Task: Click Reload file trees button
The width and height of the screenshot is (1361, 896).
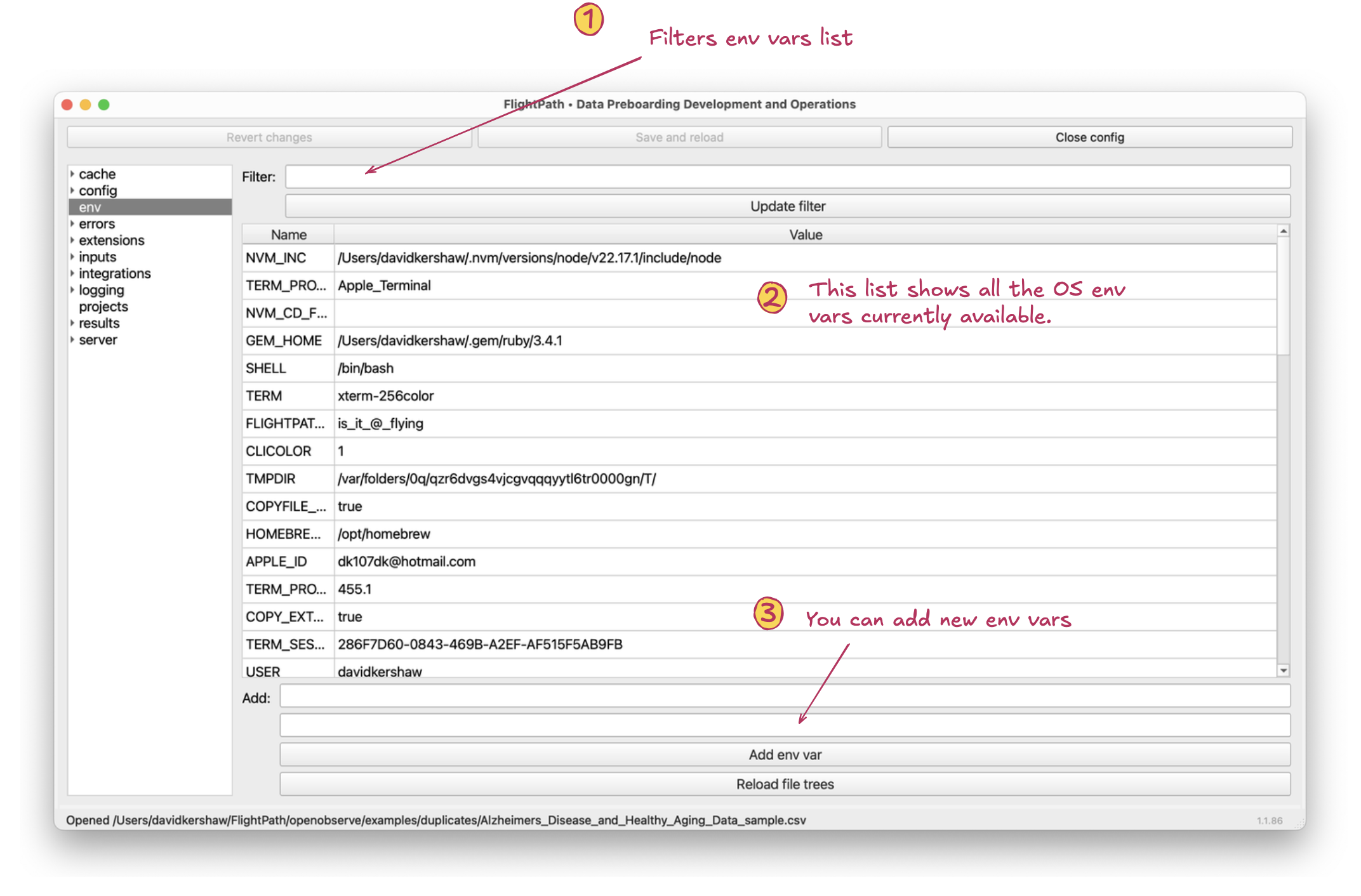Action: [x=785, y=784]
